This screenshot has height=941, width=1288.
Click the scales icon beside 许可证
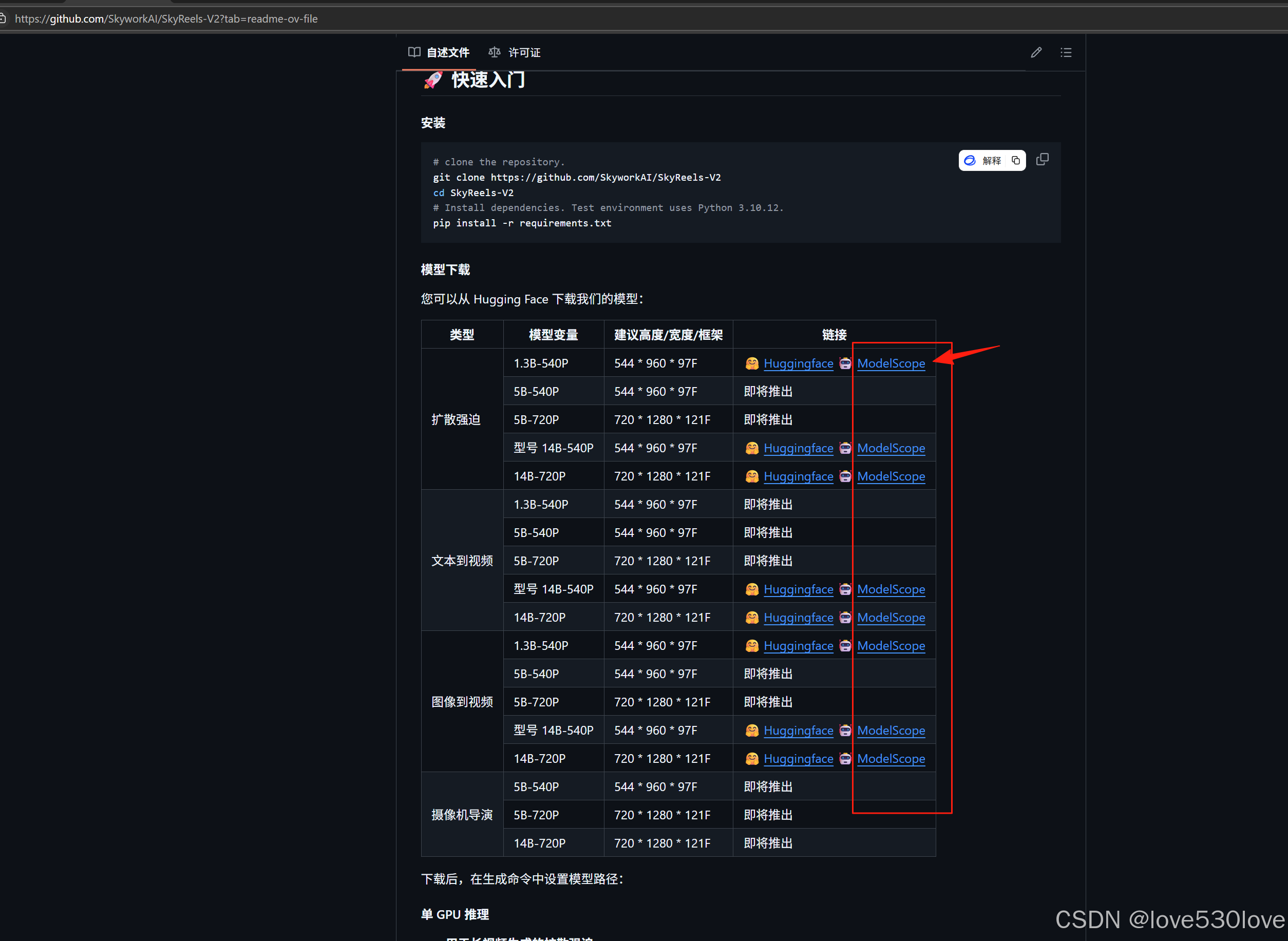point(494,52)
